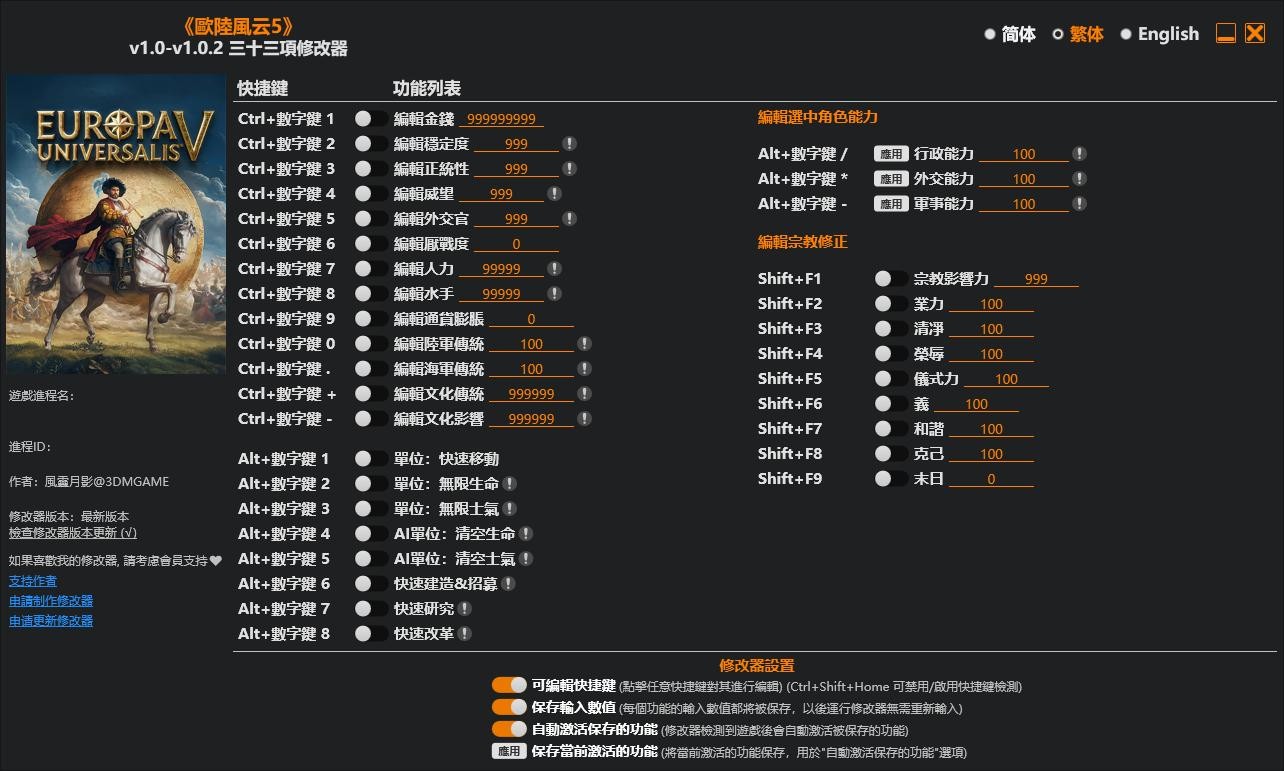1284x771 pixels.
Task: Click 儀式力 value field
Action: pyautogui.click(x=1007, y=379)
